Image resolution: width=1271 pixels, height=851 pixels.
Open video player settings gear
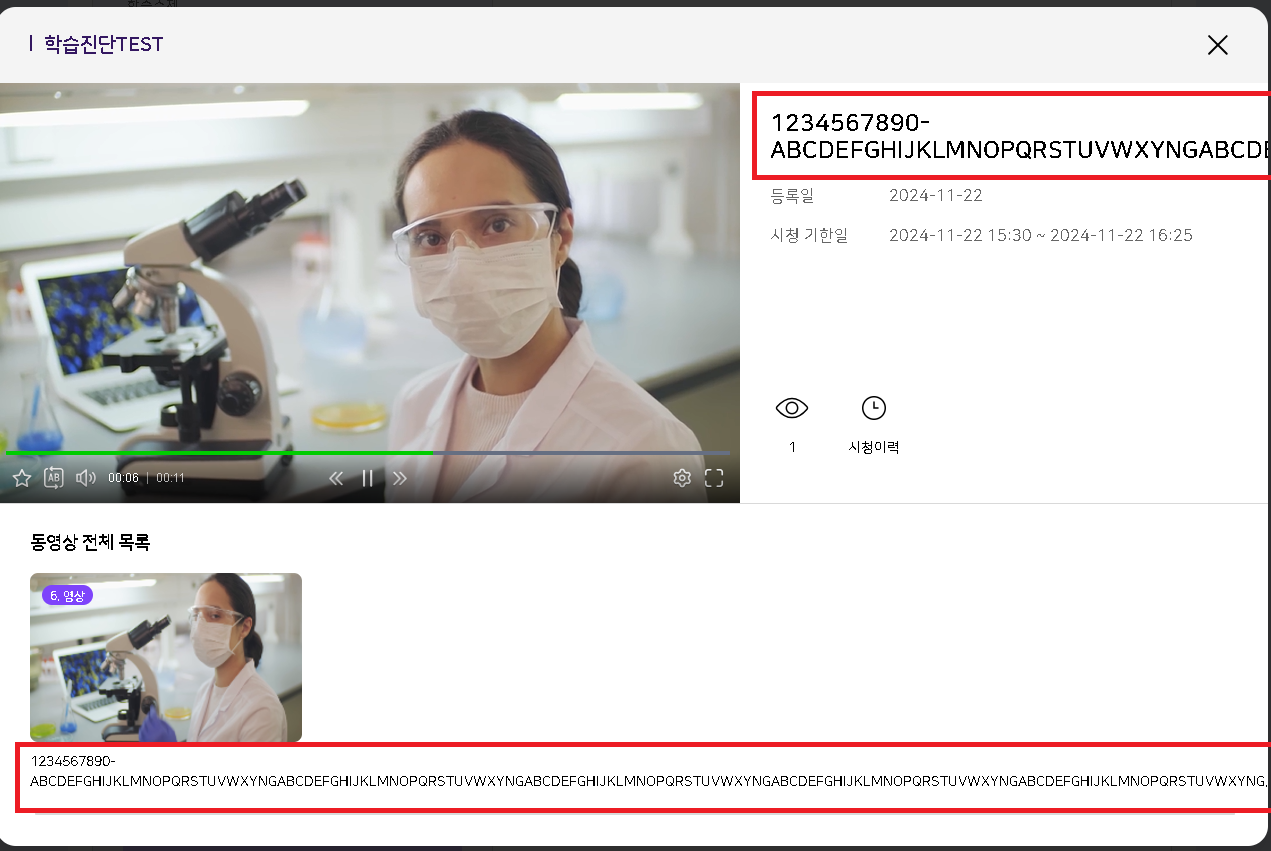point(682,478)
